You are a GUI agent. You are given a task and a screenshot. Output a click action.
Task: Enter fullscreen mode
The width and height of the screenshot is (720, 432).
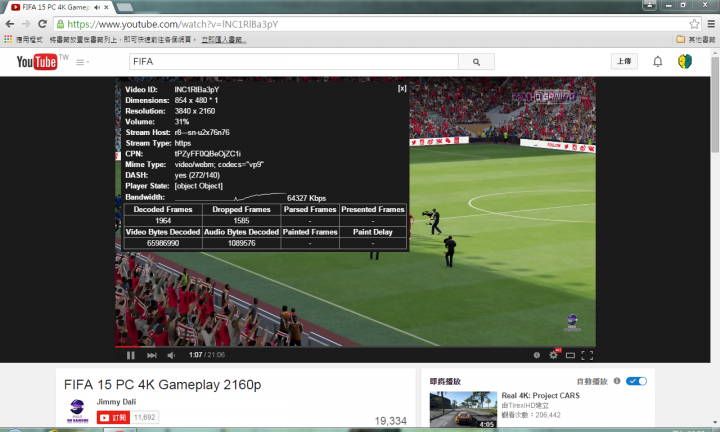click(x=587, y=355)
